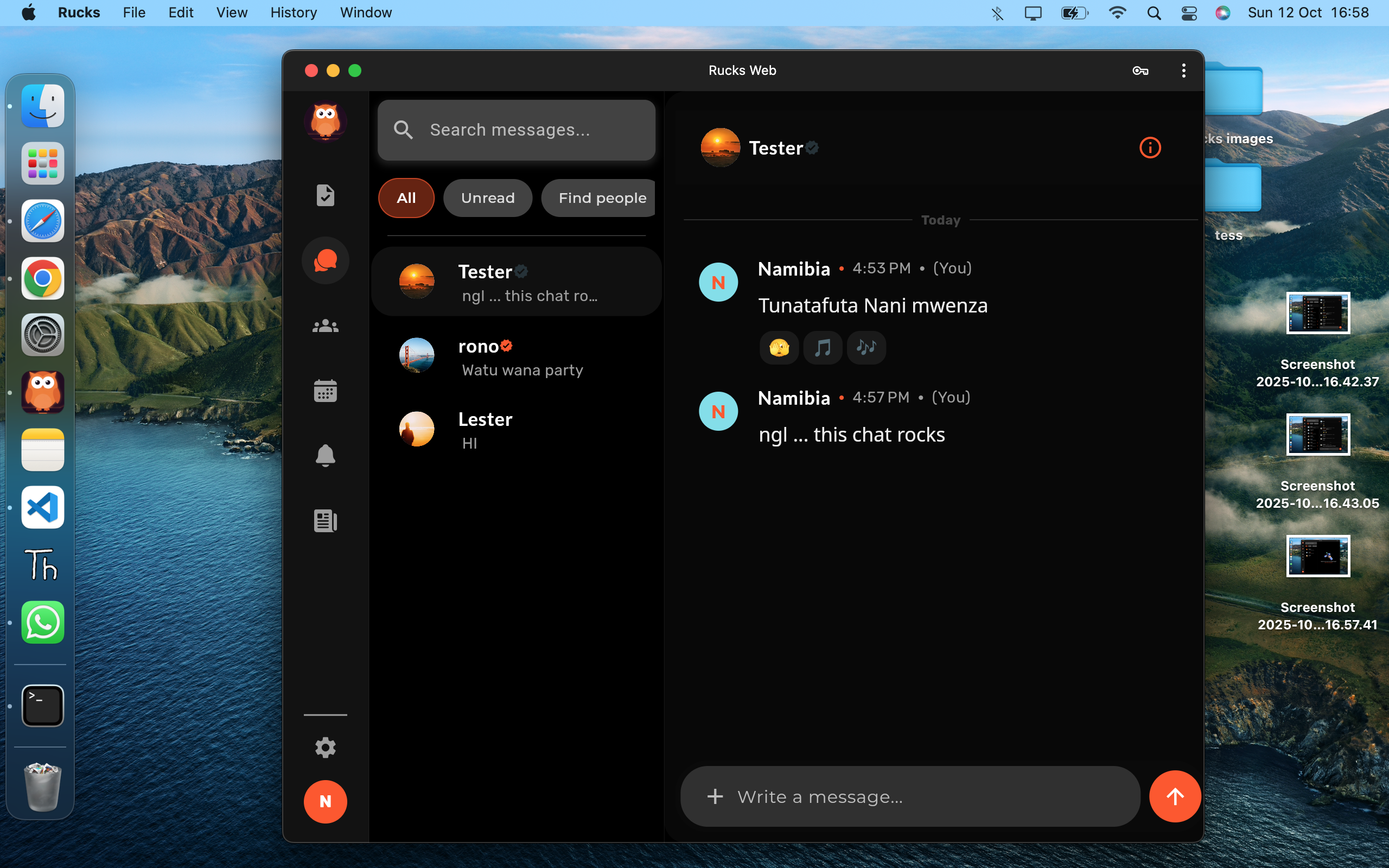Viewport: 1389px width, 868px height.
Task: Open the History menu
Action: click(x=294, y=12)
